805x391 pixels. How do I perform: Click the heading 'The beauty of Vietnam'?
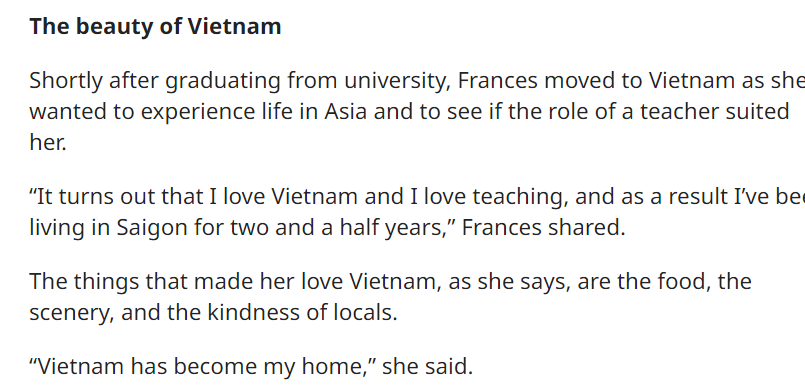pos(155,26)
